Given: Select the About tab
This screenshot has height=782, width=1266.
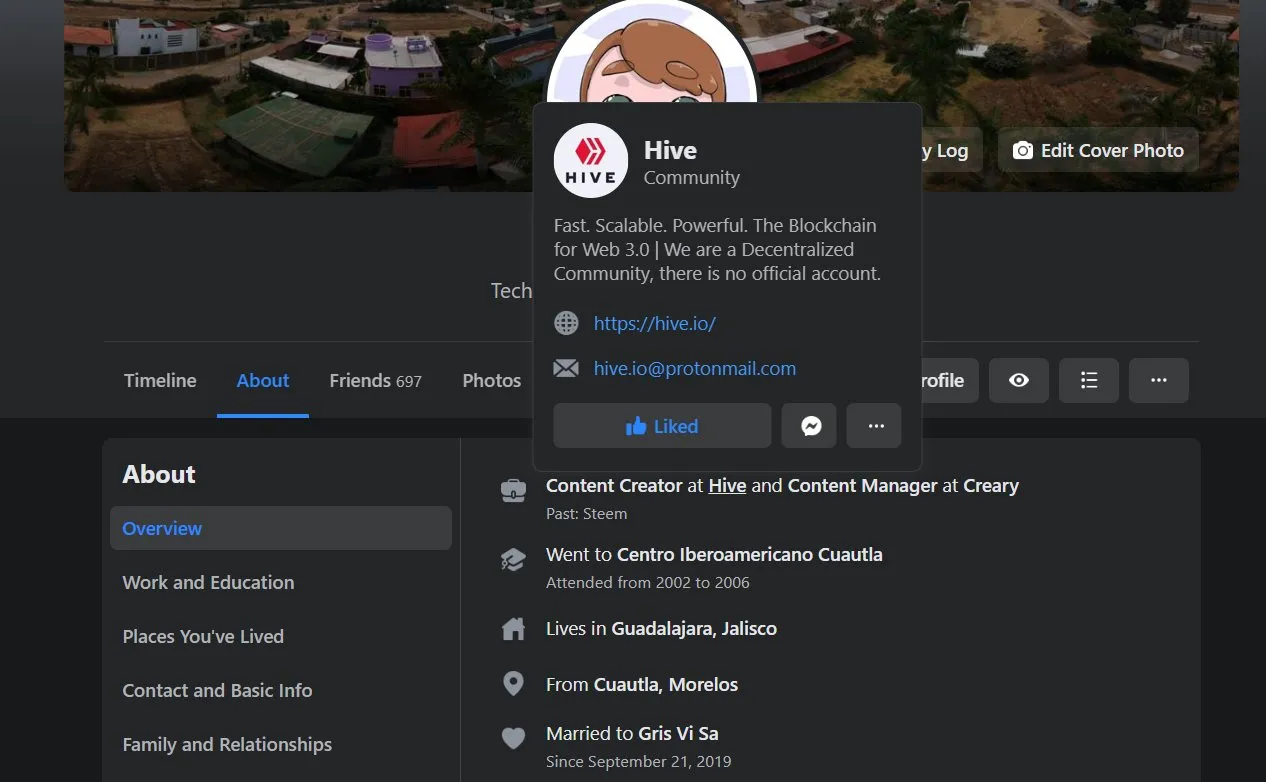Looking at the screenshot, I should 263,380.
